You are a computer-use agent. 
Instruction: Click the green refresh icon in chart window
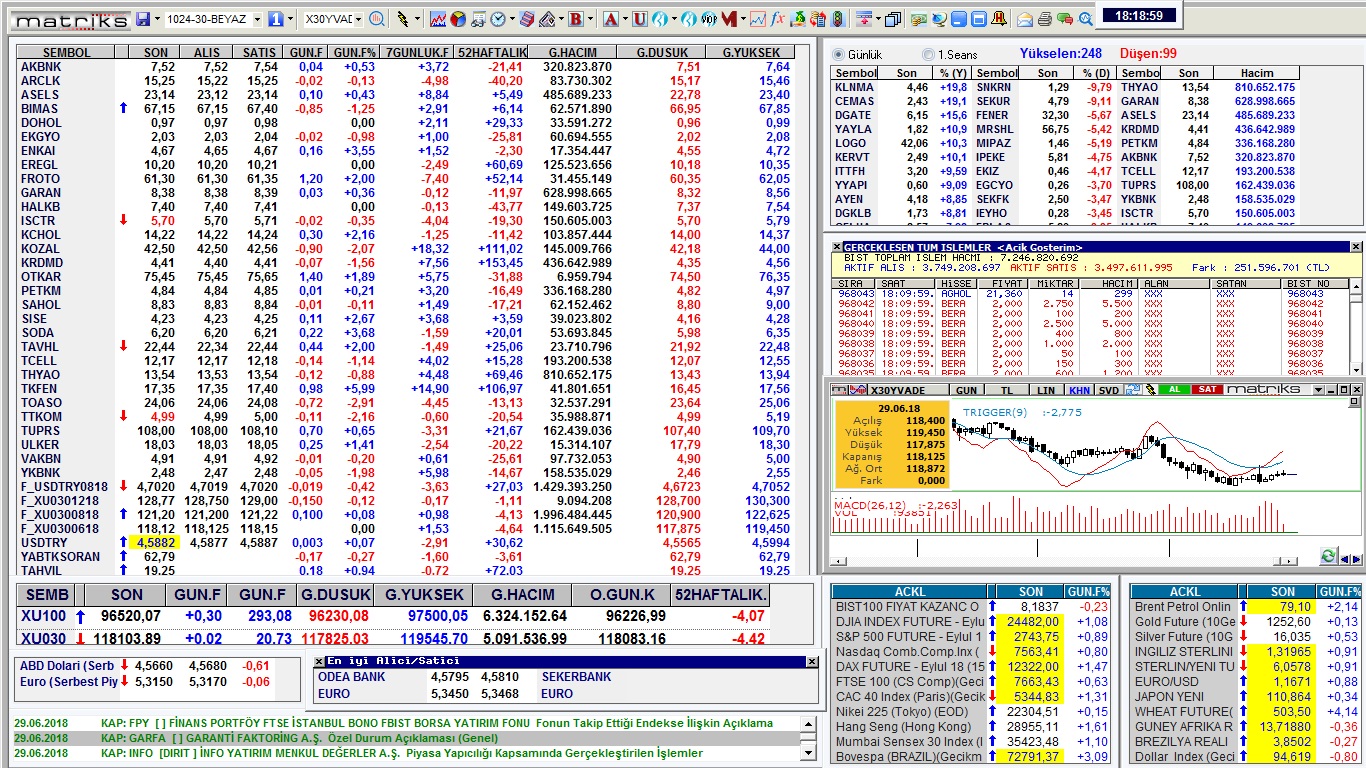[x=1329, y=556]
